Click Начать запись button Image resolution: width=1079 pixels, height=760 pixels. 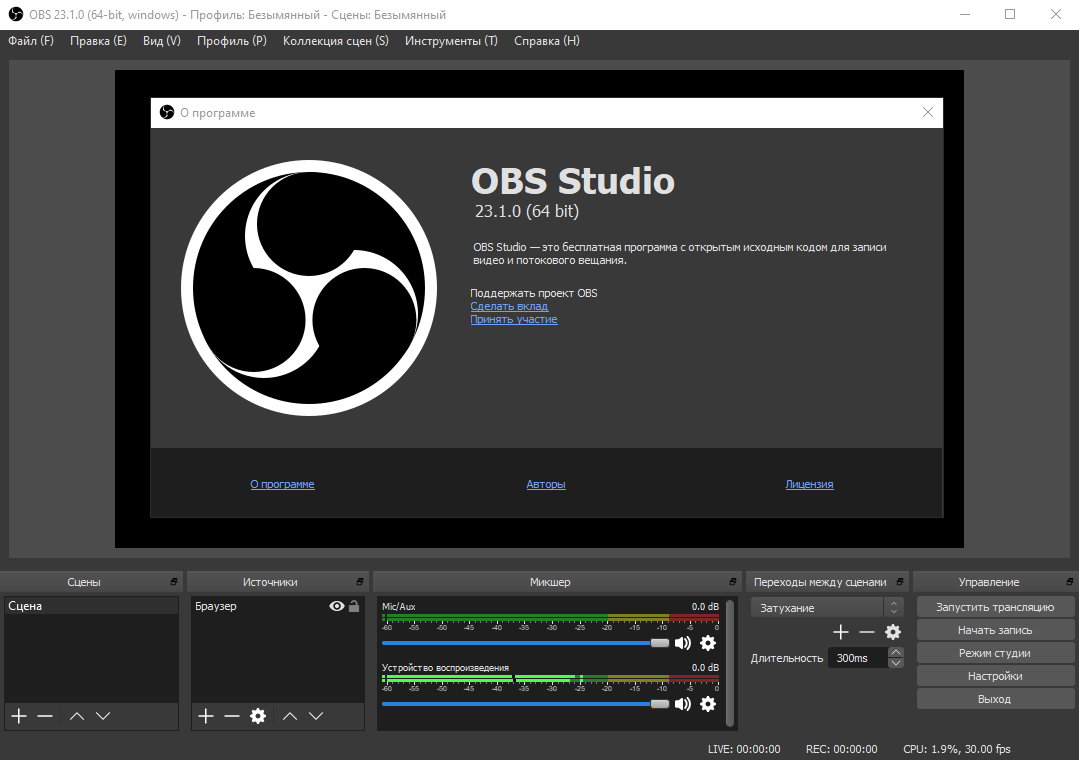(995, 630)
